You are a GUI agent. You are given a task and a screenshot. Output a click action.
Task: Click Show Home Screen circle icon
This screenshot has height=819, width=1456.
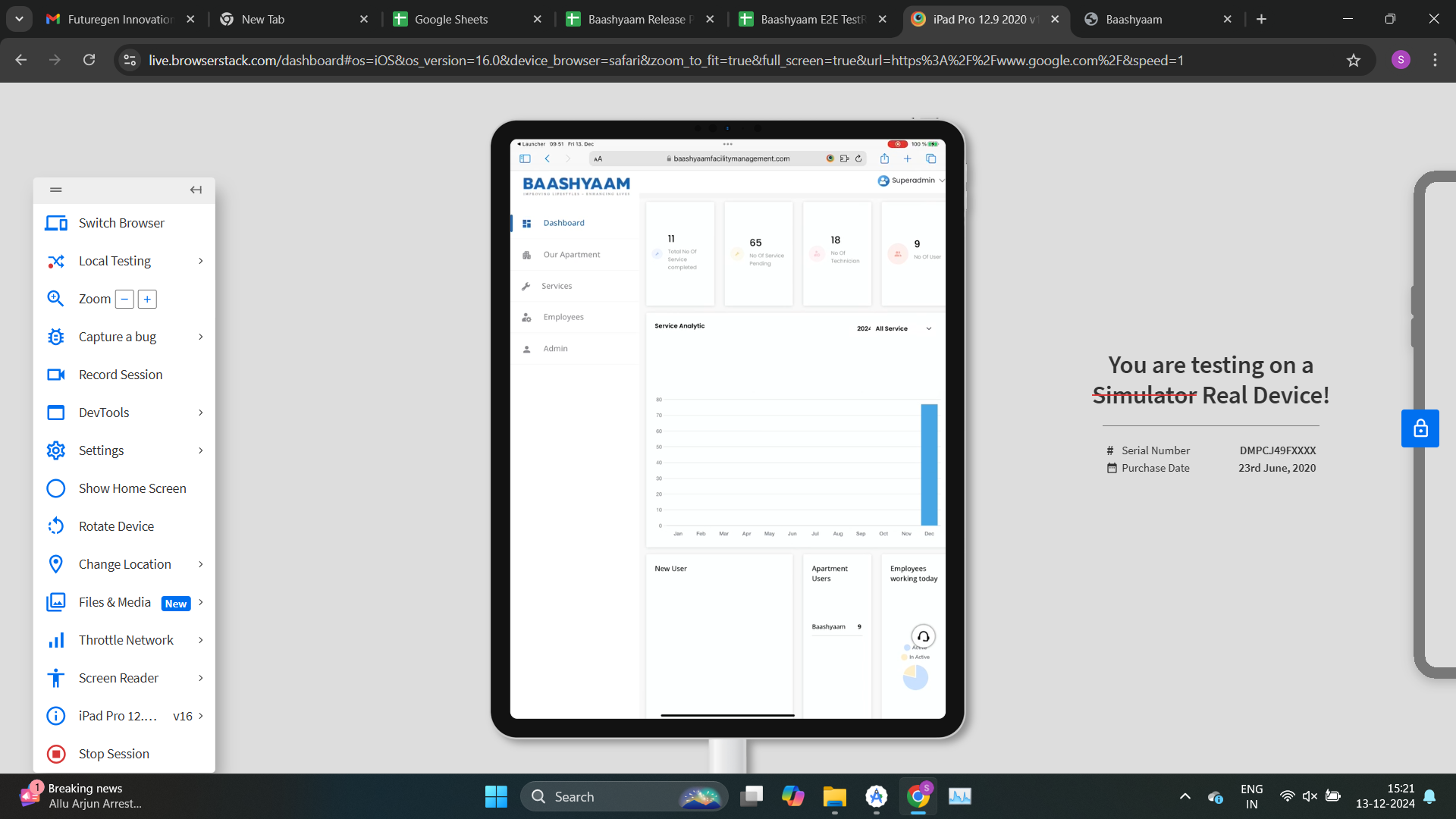coord(55,488)
